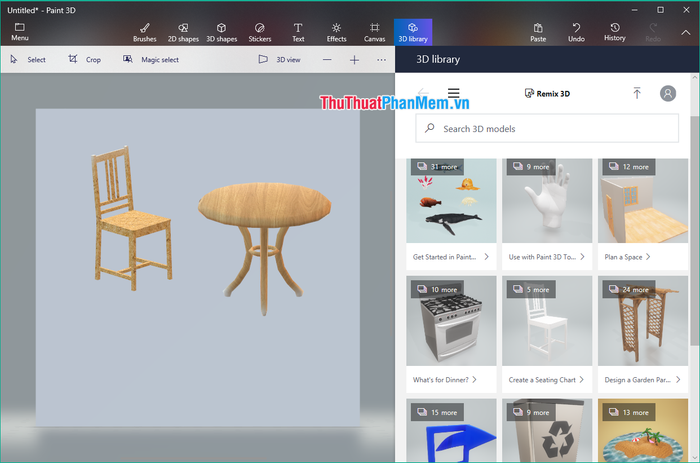Open the blue flag model thumbnail

pos(451,430)
